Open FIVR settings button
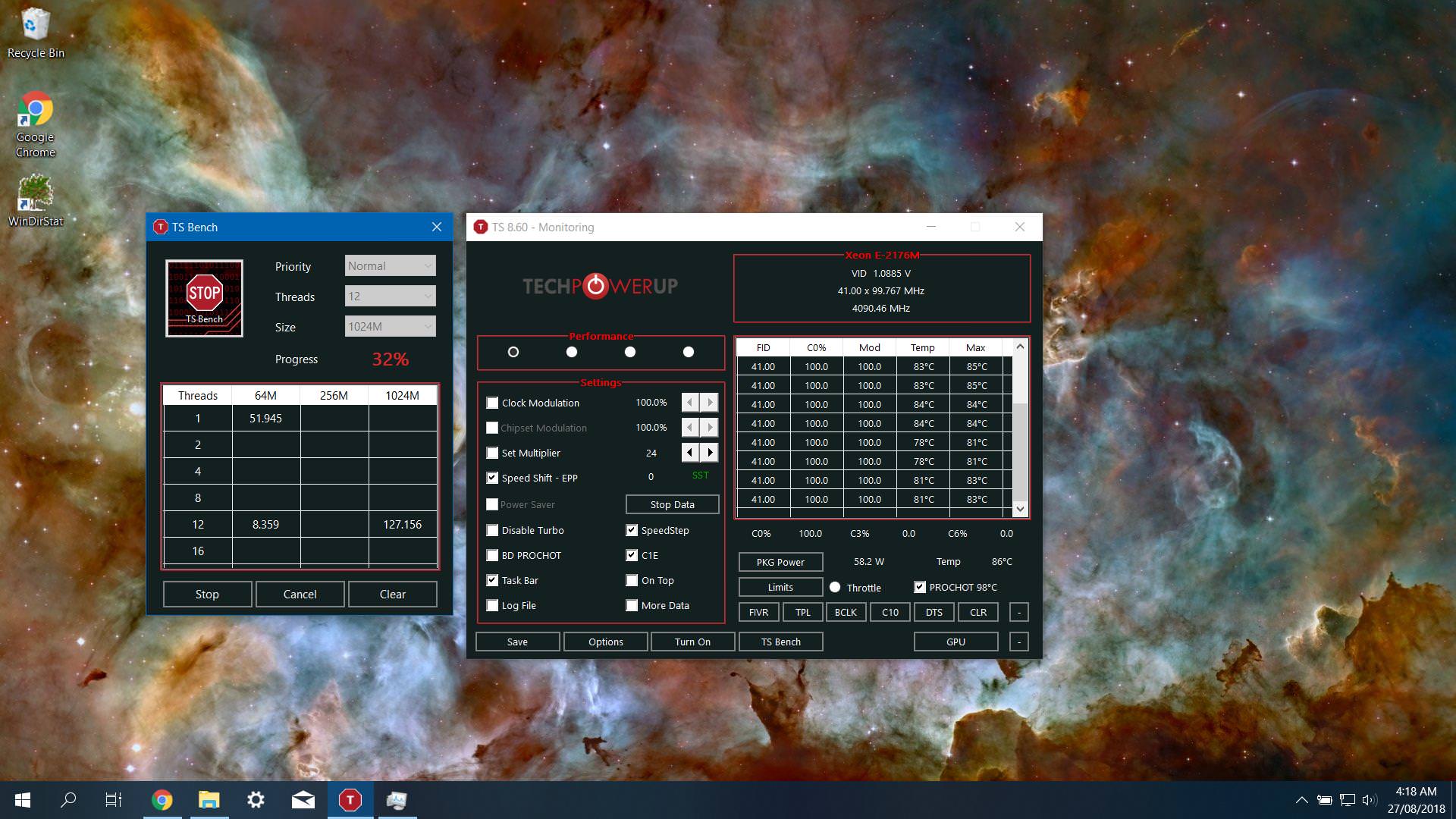1456x819 pixels. pos(758,612)
